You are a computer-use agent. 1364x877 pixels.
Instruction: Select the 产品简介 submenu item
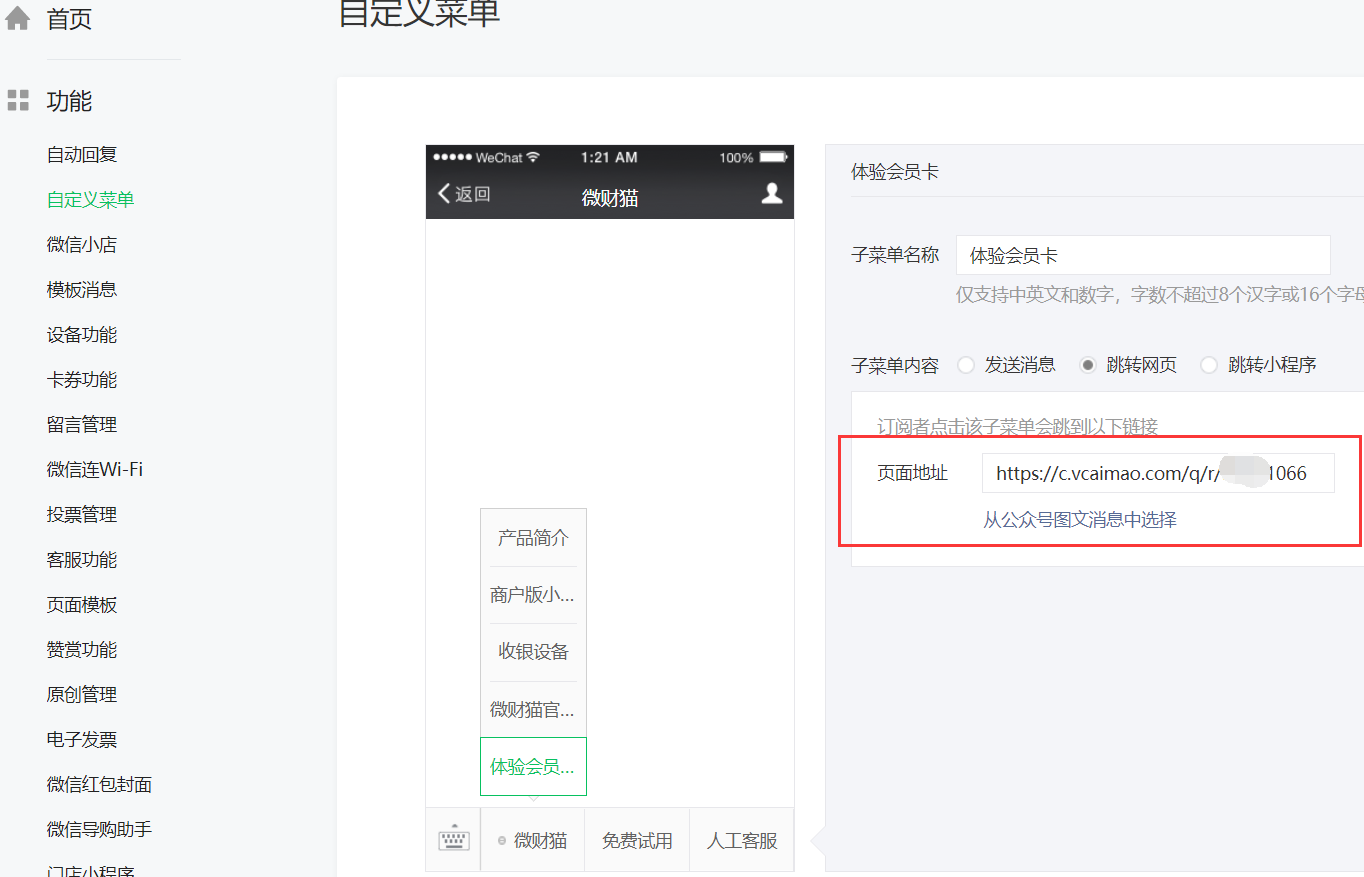click(x=533, y=538)
